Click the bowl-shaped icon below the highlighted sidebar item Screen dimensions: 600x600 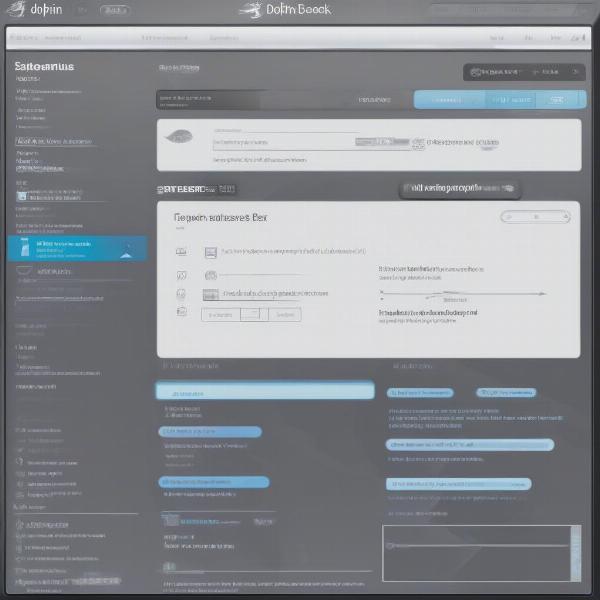(24, 271)
